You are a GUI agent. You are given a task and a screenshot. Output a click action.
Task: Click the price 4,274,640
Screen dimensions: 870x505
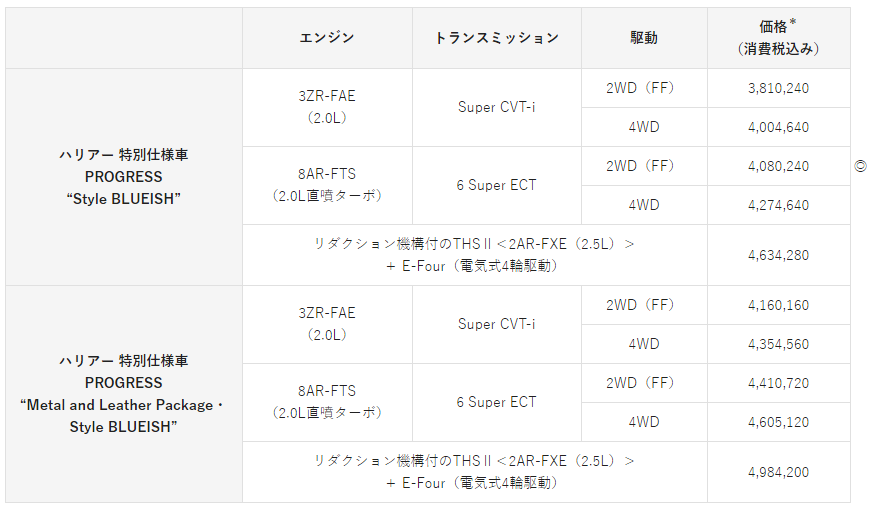coord(778,205)
